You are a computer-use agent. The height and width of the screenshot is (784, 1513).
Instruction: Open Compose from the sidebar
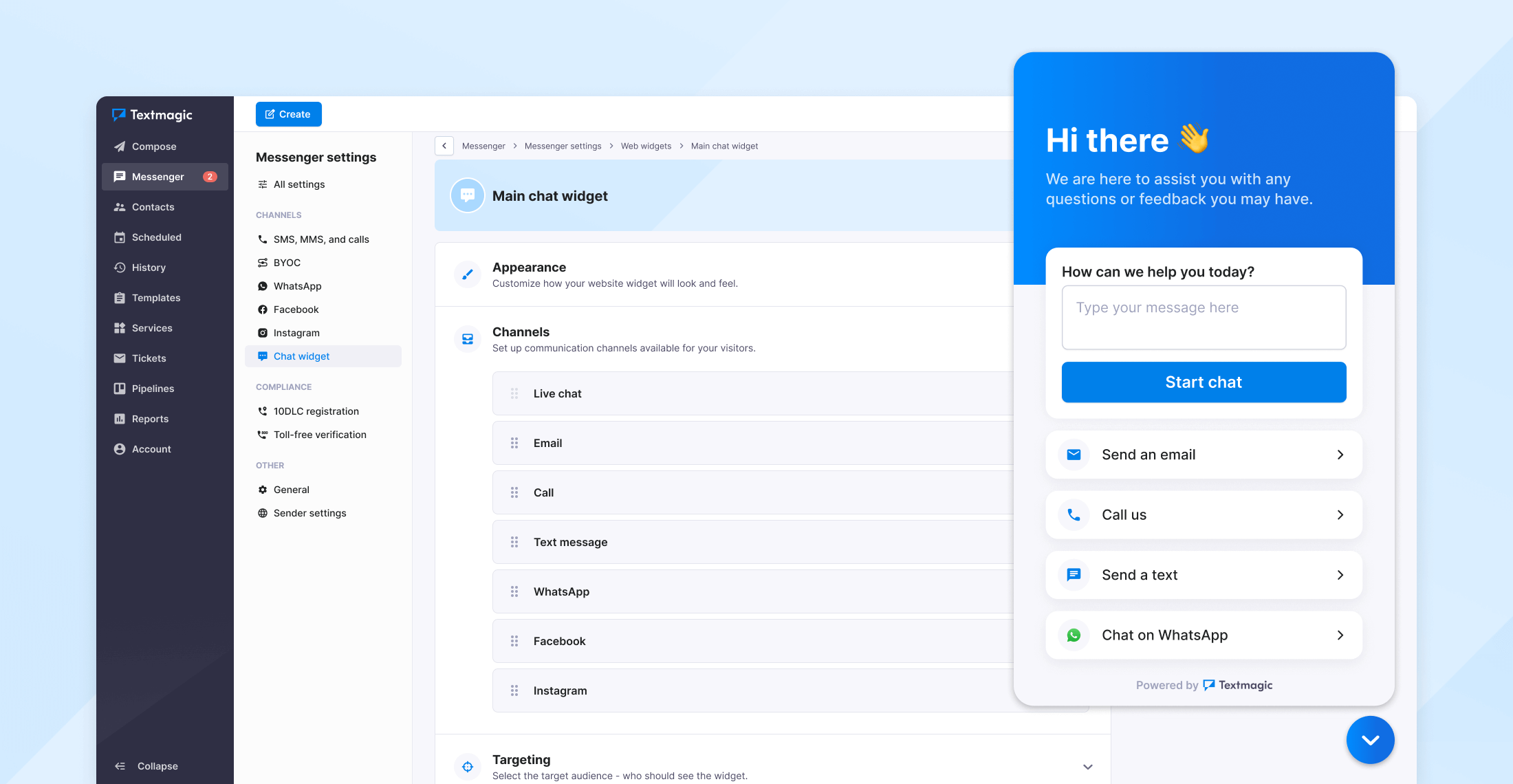(x=165, y=146)
